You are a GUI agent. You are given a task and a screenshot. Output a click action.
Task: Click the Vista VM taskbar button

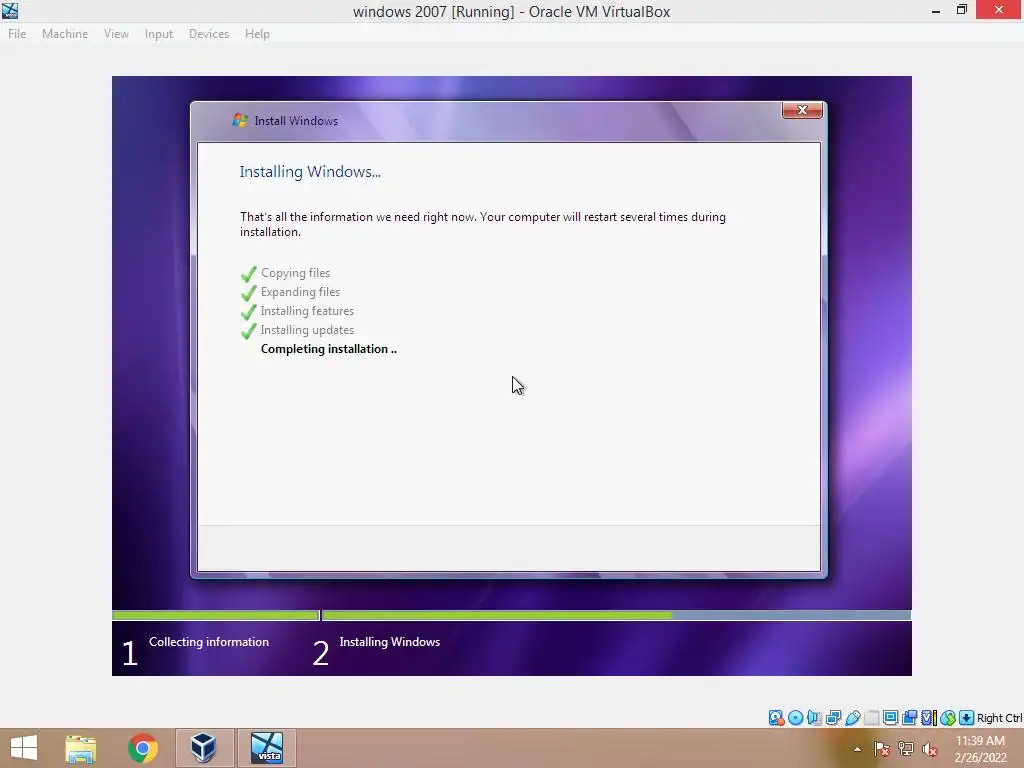coord(266,748)
